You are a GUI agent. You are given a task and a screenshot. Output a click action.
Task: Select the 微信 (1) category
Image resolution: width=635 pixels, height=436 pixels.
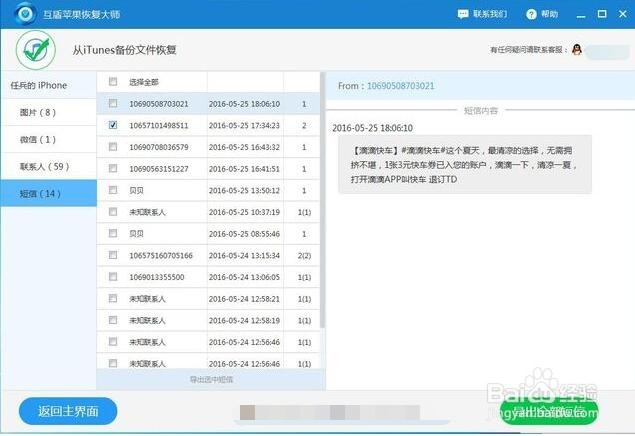coord(49,139)
